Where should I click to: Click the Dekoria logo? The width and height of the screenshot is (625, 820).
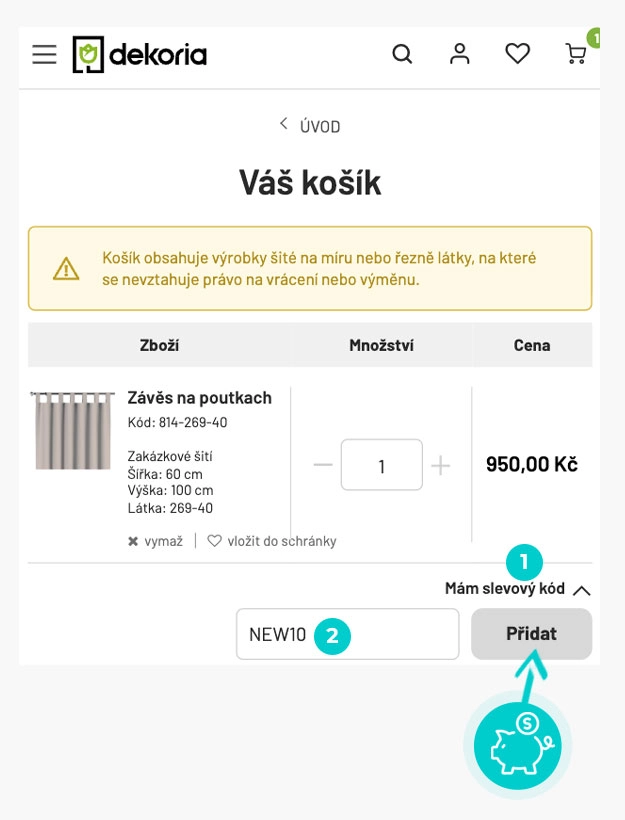click(x=140, y=55)
